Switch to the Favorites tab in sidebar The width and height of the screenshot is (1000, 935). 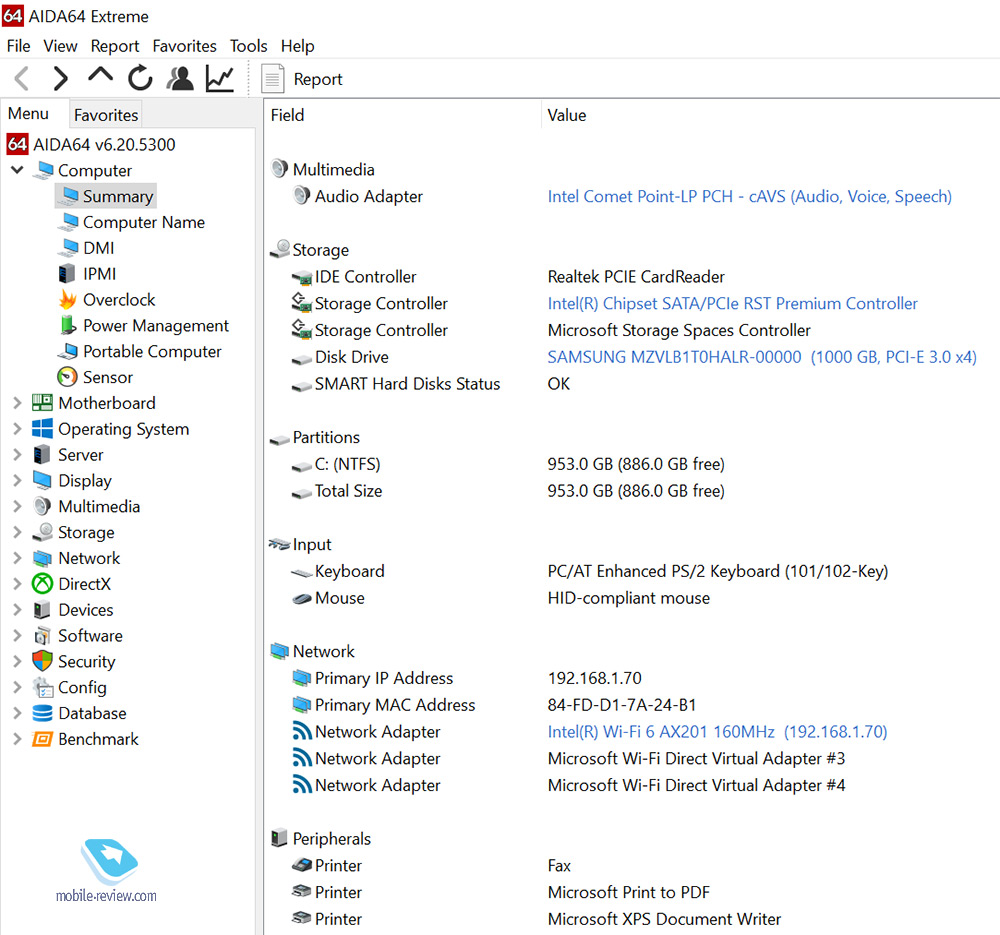point(106,115)
